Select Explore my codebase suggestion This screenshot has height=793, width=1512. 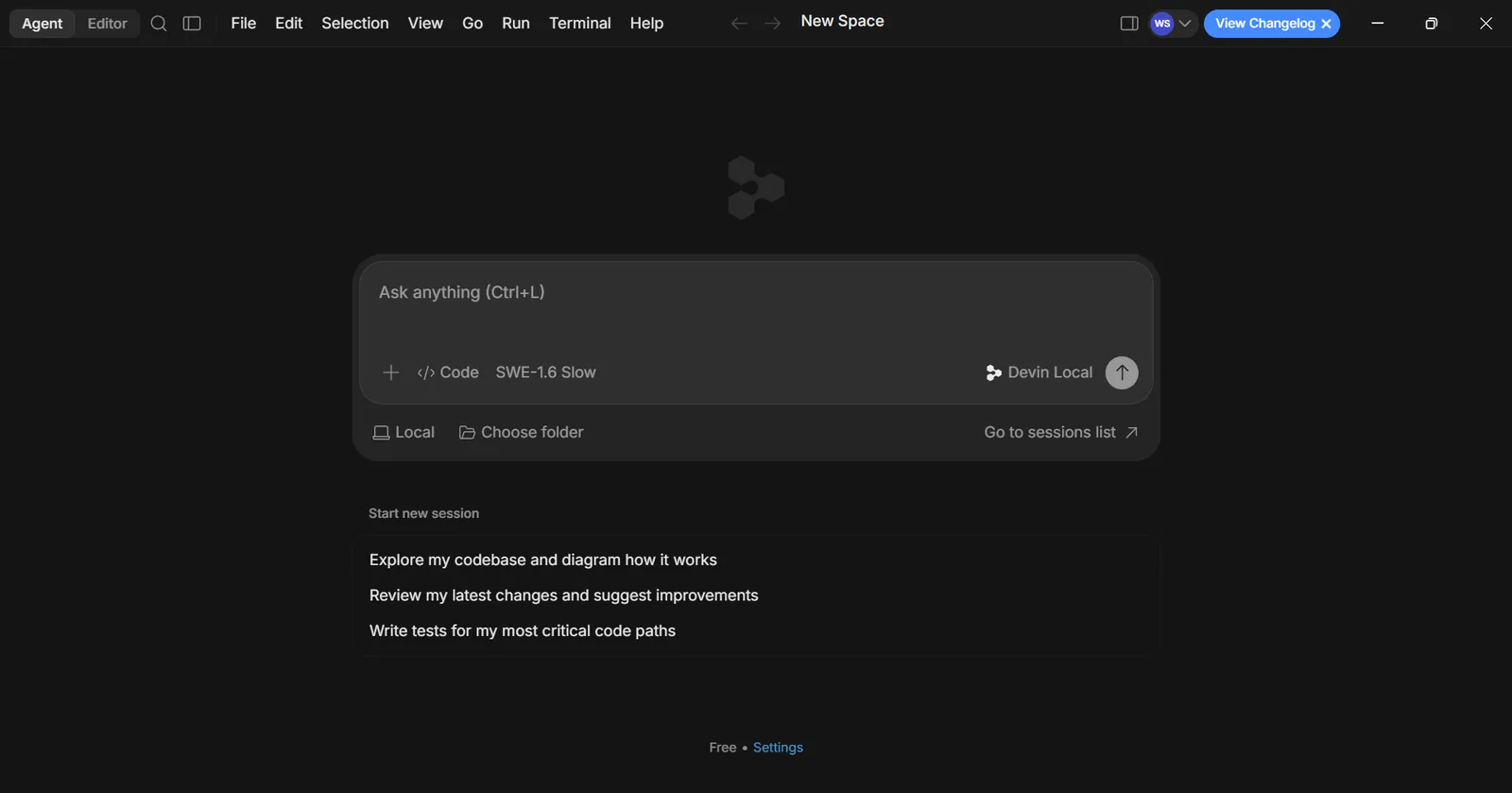point(756,560)
